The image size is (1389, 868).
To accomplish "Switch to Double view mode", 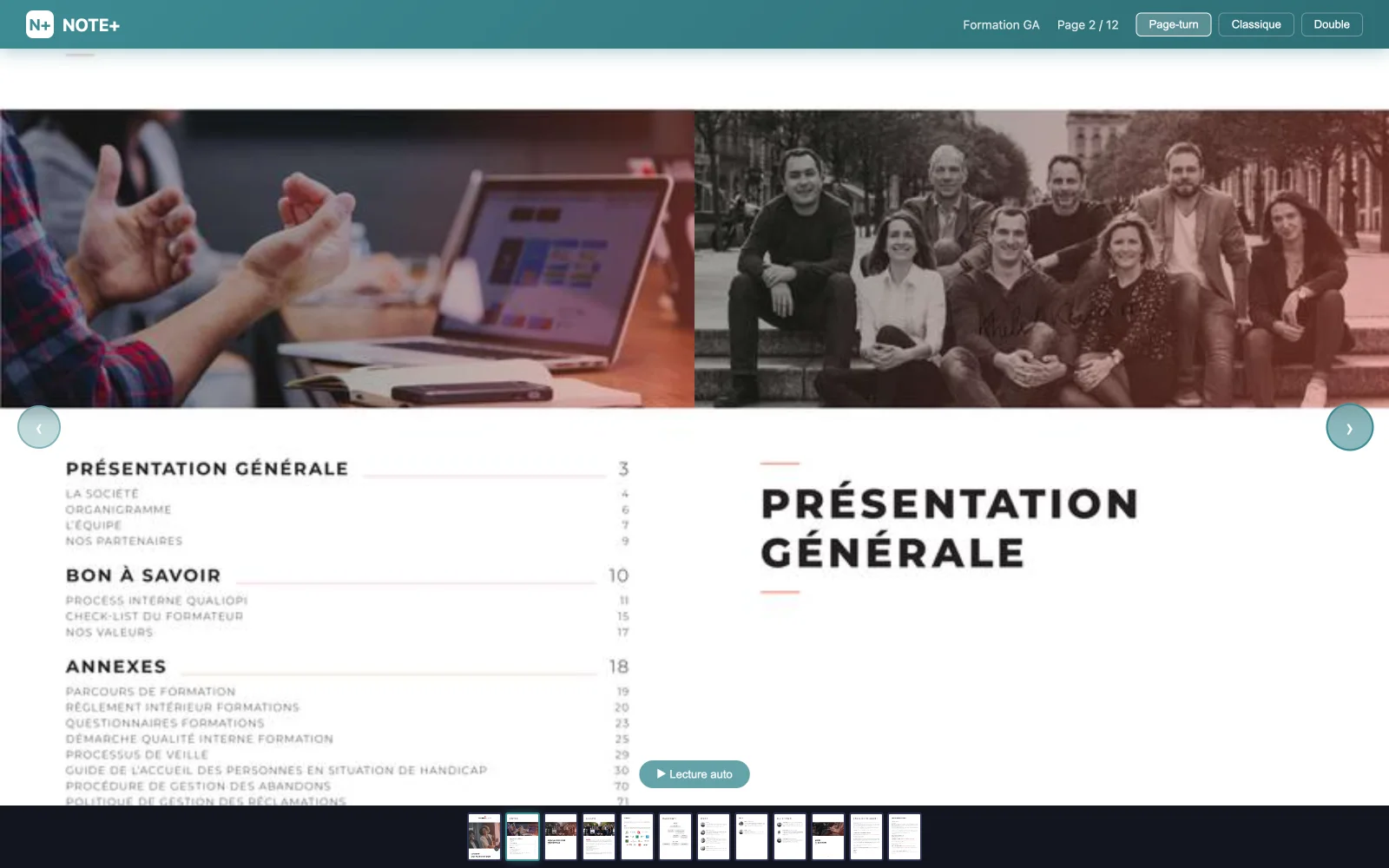I will click(x=1331, y=24).
